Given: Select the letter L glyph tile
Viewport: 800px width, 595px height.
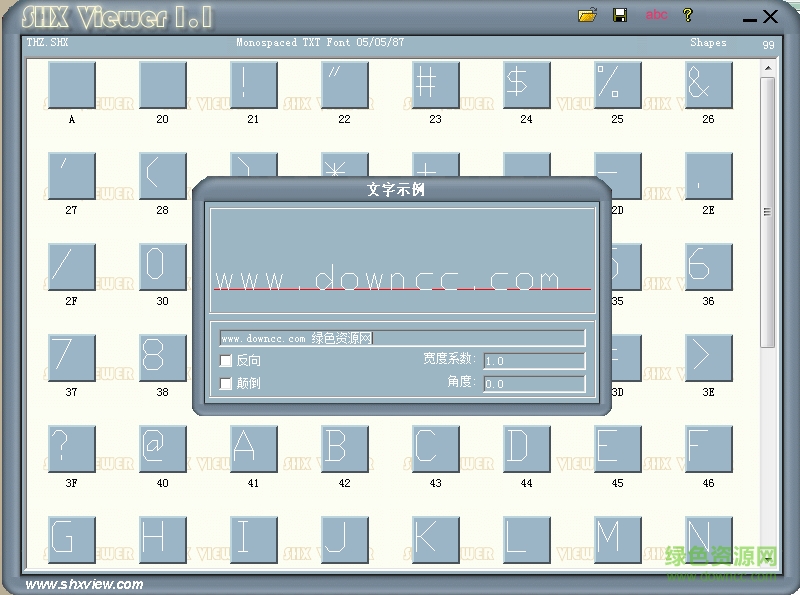Looking at the screenshot, I should 527,539.
